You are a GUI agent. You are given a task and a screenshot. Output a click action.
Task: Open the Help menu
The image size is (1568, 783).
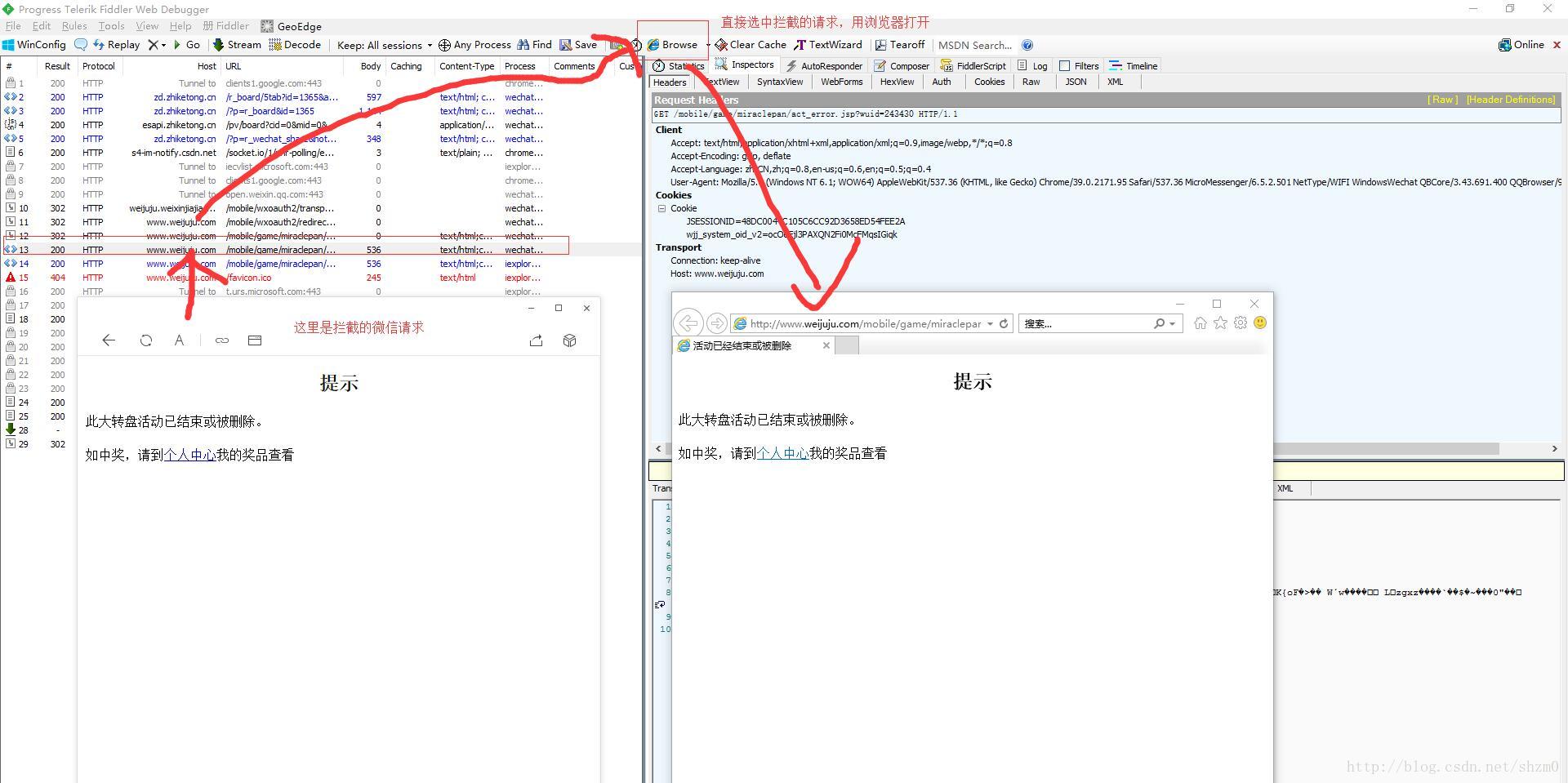click(180, 26)
